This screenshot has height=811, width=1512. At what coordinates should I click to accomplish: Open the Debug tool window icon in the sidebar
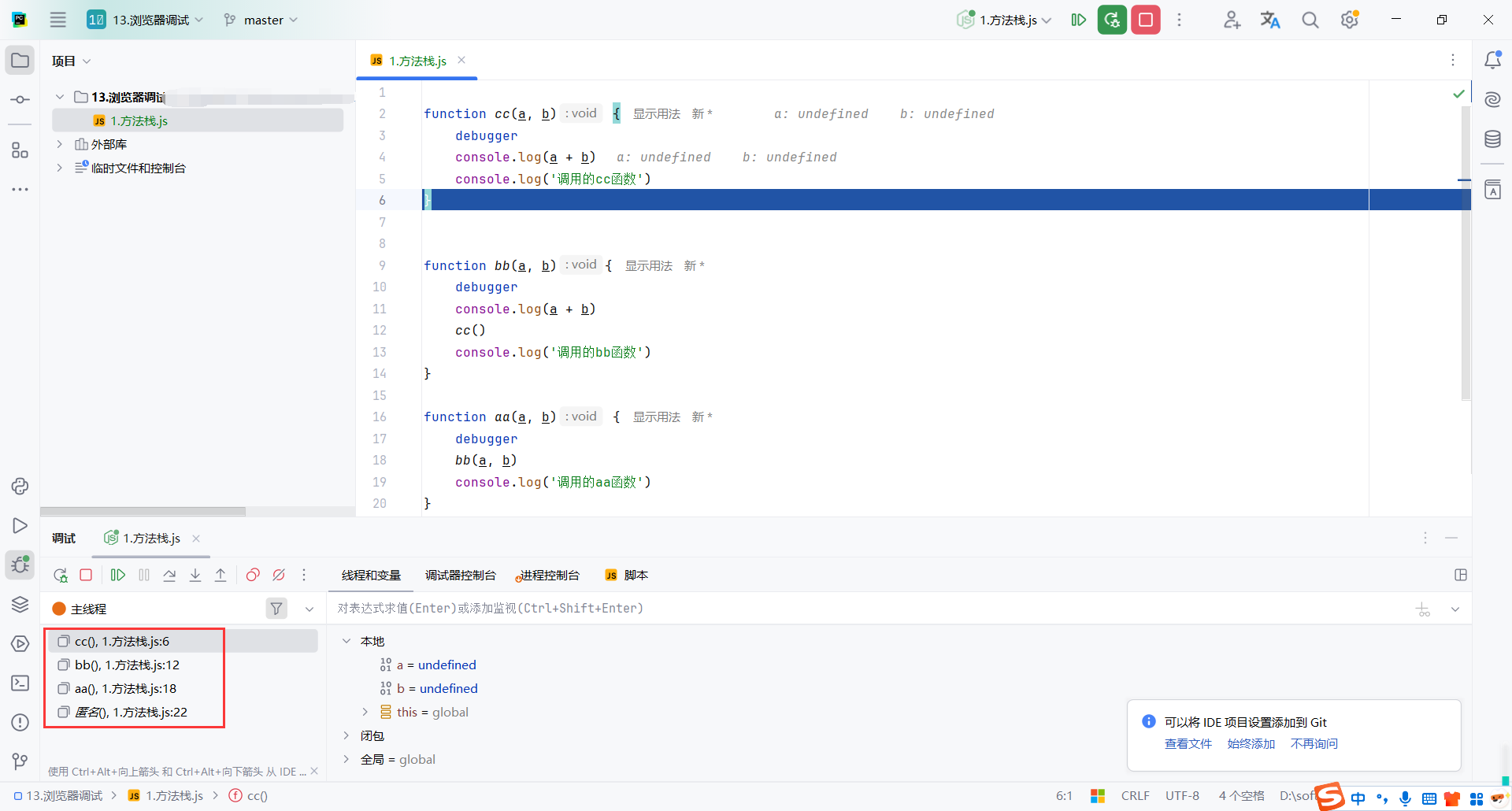tap(20, 565)
